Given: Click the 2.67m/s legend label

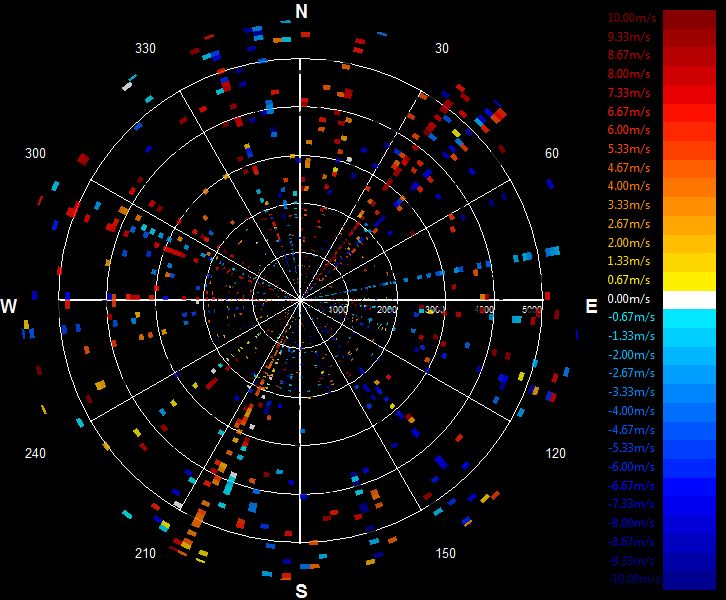Looking at the screenshot, I should (x=629, y=224).
